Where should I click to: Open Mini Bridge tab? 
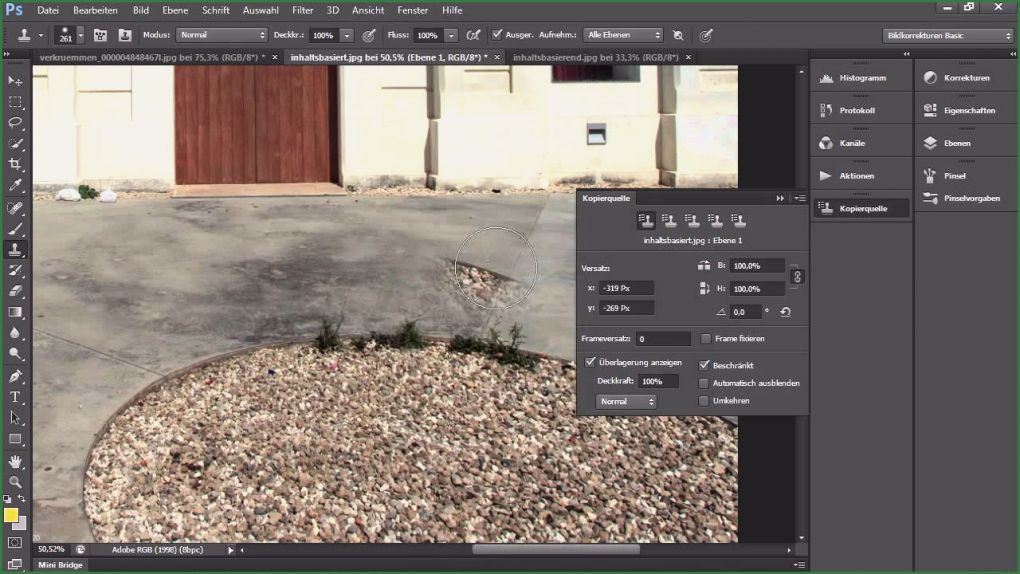click(60, 565)
